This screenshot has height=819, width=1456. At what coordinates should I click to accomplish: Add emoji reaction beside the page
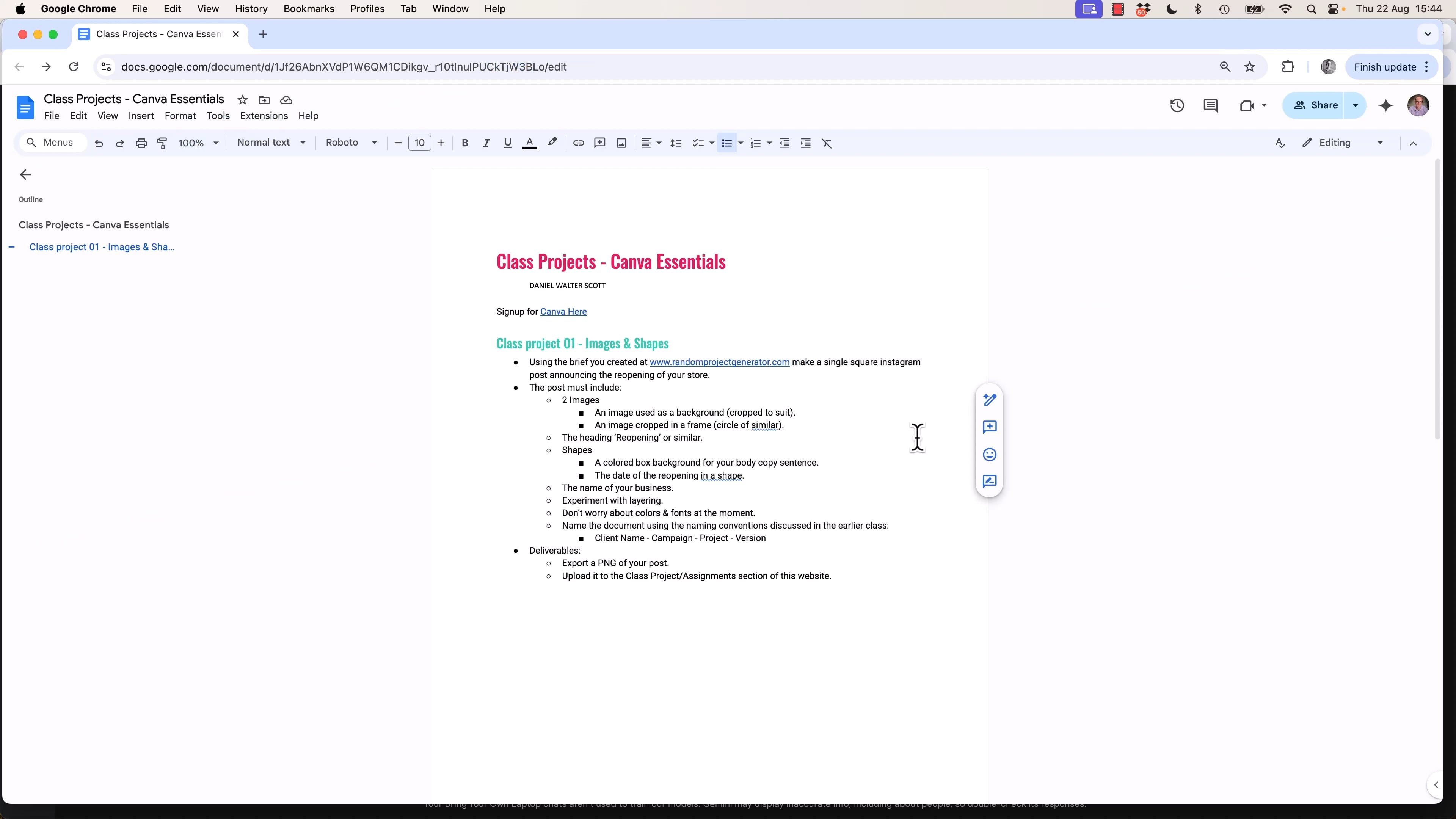coord(989,455)
